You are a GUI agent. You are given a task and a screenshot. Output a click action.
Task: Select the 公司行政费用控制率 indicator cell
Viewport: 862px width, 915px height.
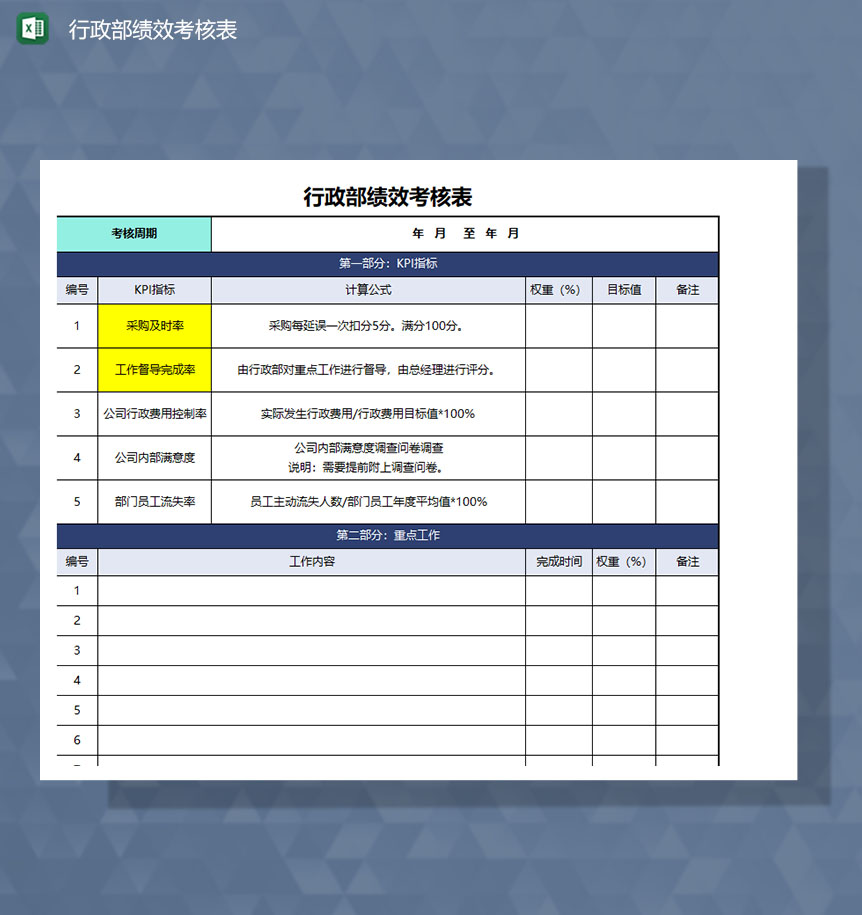tap(153, 413)
